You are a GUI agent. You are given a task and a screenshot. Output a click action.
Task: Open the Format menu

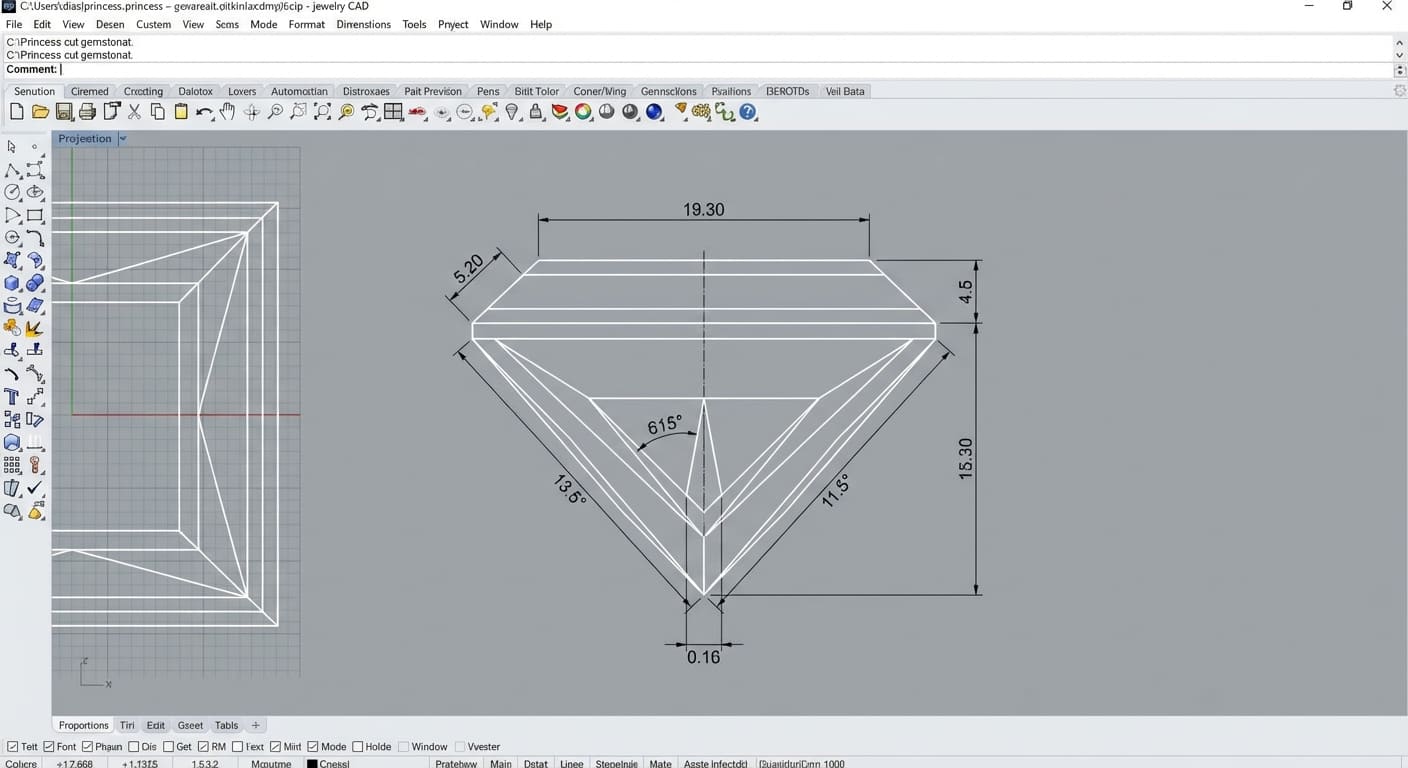coord(306,24)
